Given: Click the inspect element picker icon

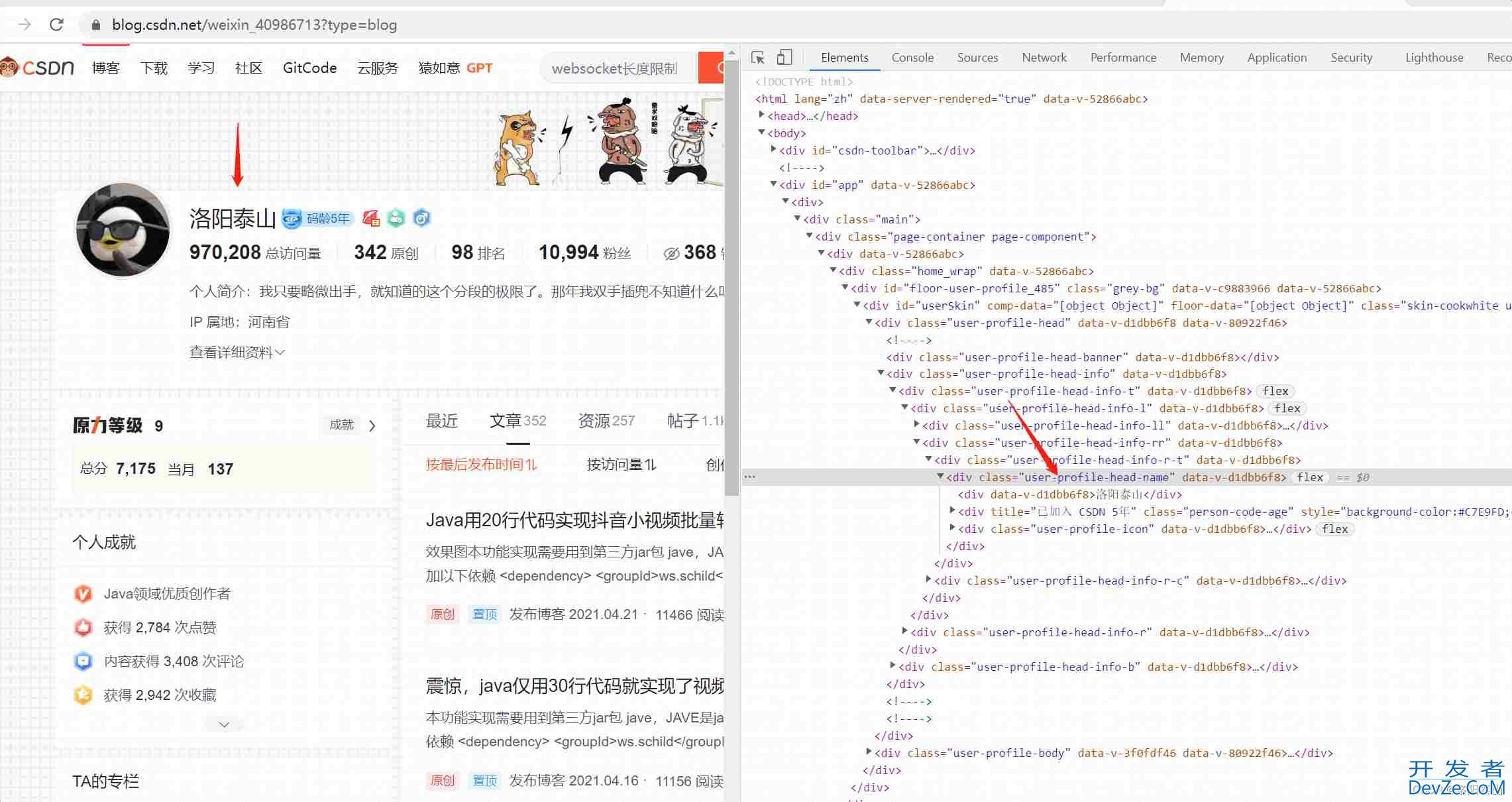Looking at the screenshot, I should click(758, 58).
